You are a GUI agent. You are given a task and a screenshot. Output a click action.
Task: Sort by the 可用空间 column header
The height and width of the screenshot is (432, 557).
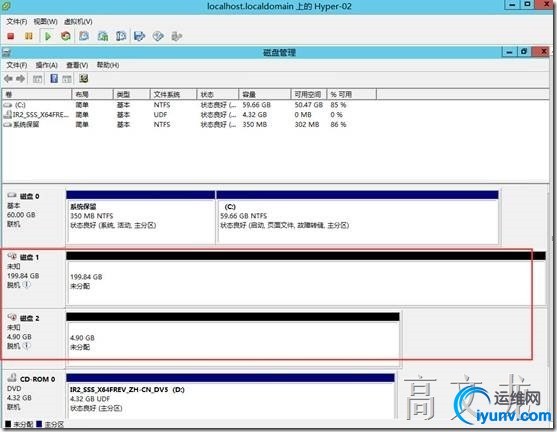[x=309, y=94]
